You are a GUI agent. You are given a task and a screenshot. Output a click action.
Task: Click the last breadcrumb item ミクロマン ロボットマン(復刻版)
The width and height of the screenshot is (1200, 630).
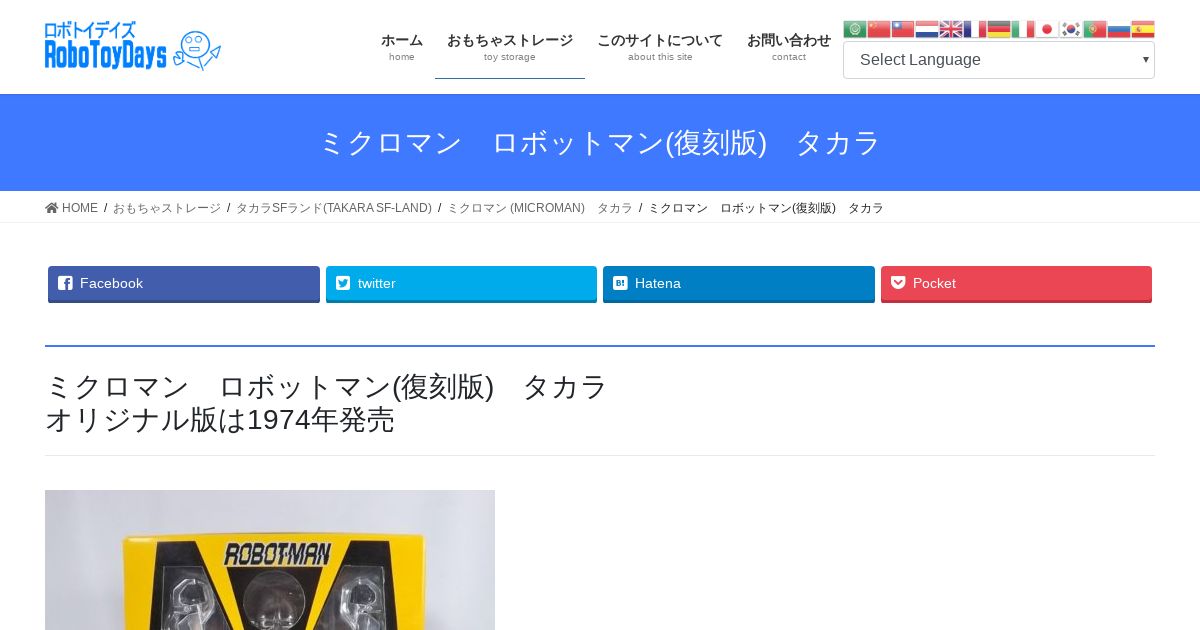tap(766, 208)
